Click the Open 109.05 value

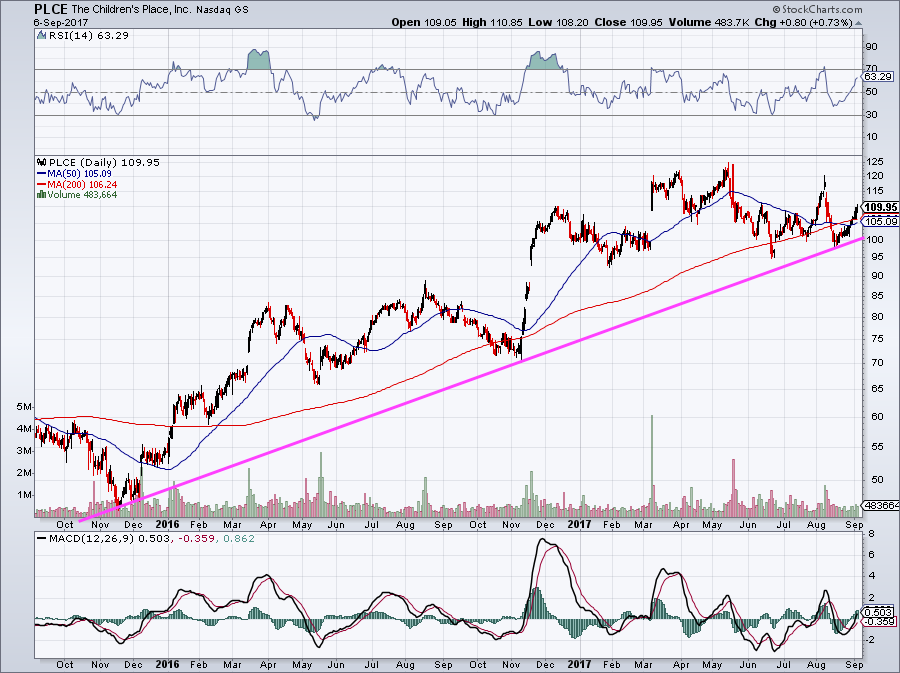click(x=424, y=22)
